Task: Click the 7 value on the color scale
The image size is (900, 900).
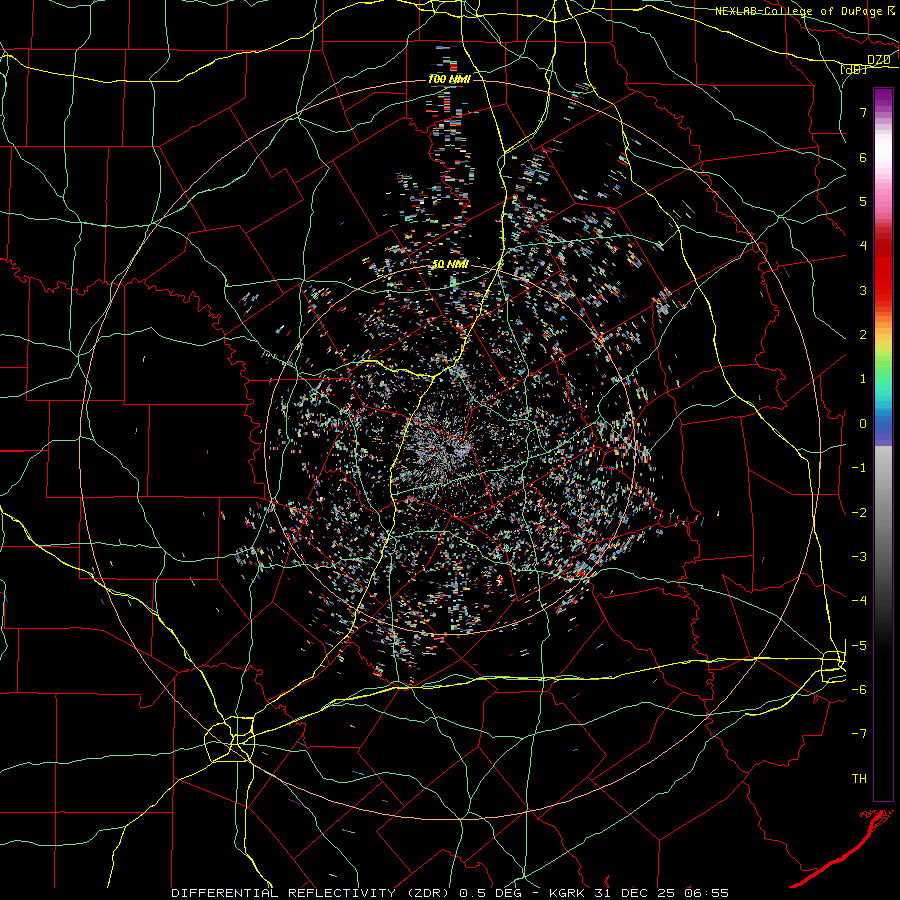Action: (x=863, y=112)
